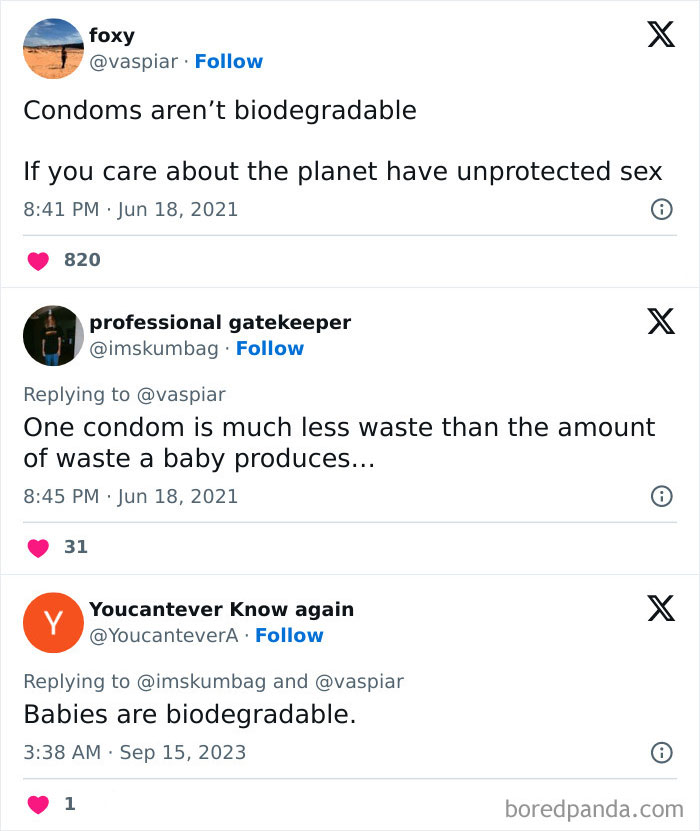The width and height of the screenshot is (700, 831).
Task: Click the heart icon showing 31 likes
Action: [38, 546]
